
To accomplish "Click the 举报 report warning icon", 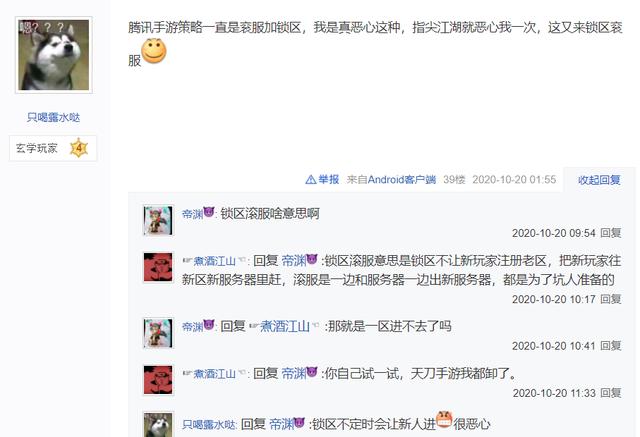I will coord(311,180).
